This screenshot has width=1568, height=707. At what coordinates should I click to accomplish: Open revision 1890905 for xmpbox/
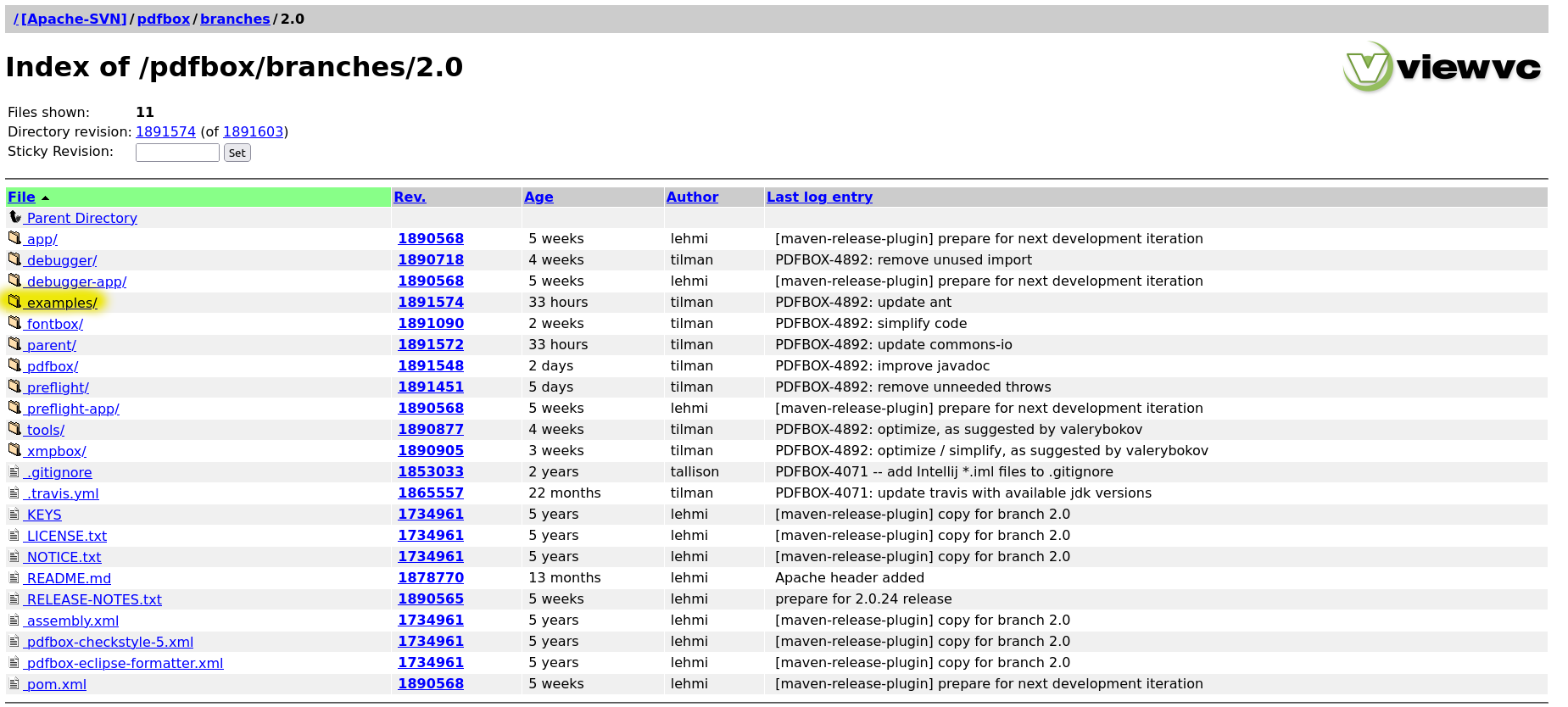click(x=431, y=450)
